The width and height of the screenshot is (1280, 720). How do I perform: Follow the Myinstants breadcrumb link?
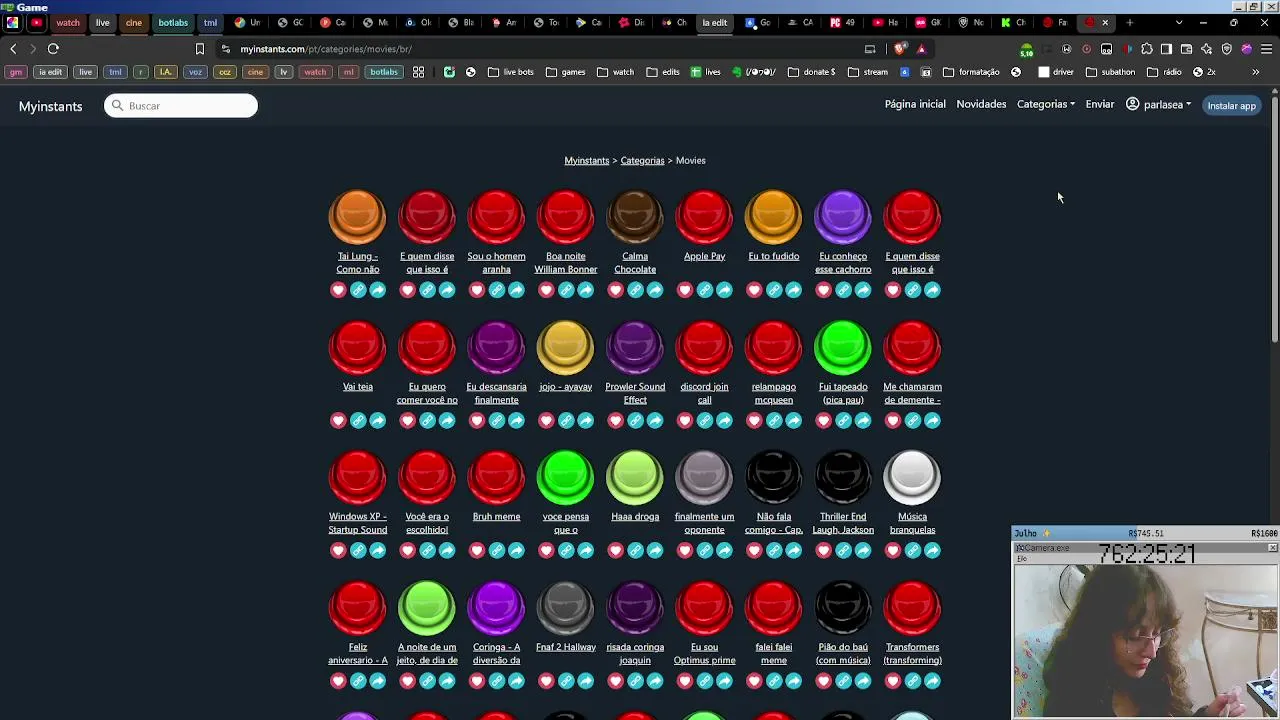(x=587, y=160)
